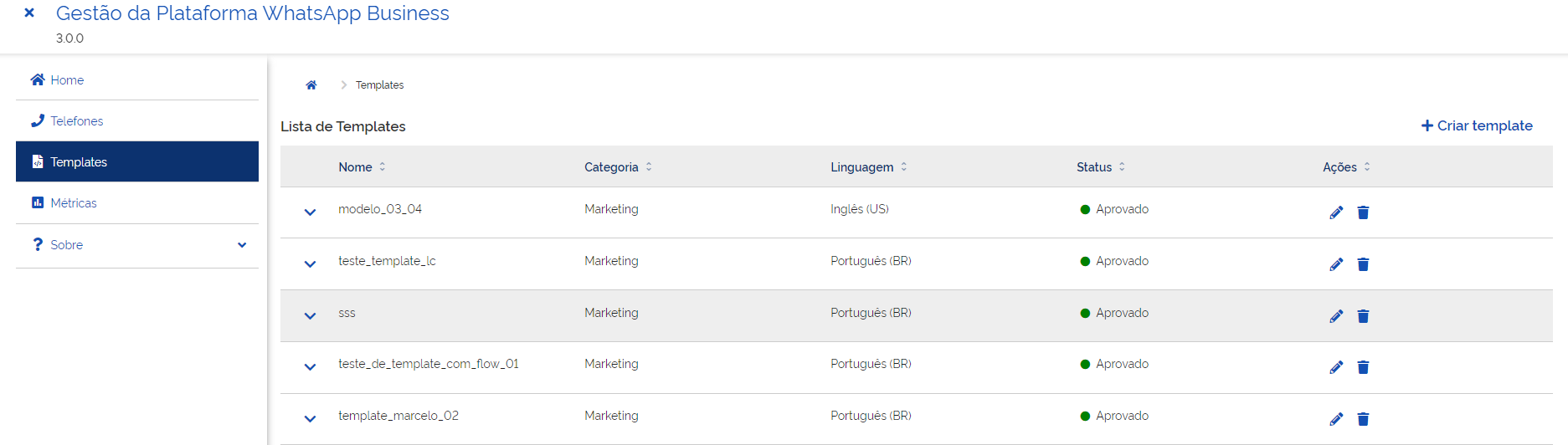
Task: Select the Home sidebar item
Action: [66, 80]
